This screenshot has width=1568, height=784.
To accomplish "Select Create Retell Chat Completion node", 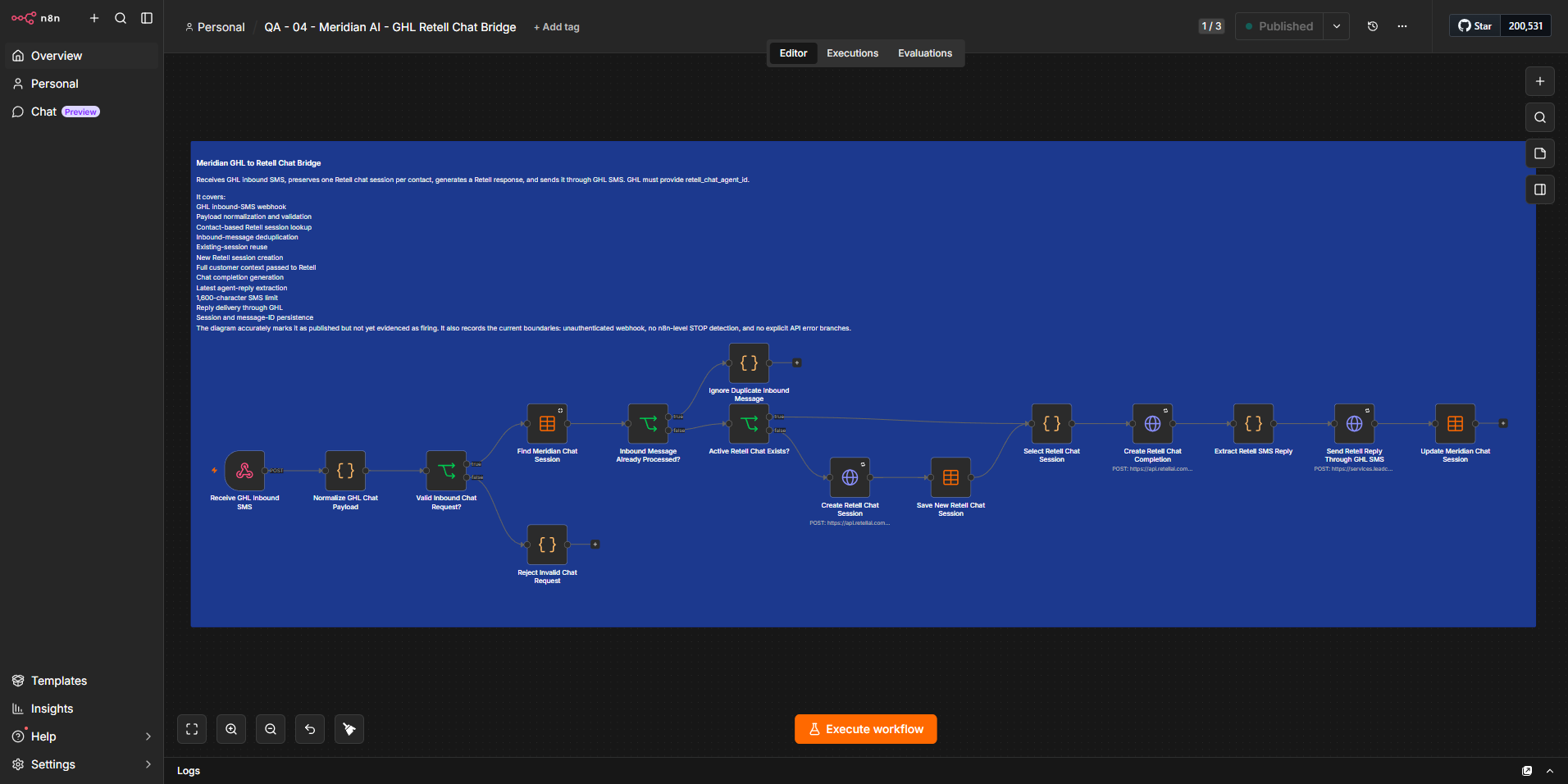I will (1152, 424).
